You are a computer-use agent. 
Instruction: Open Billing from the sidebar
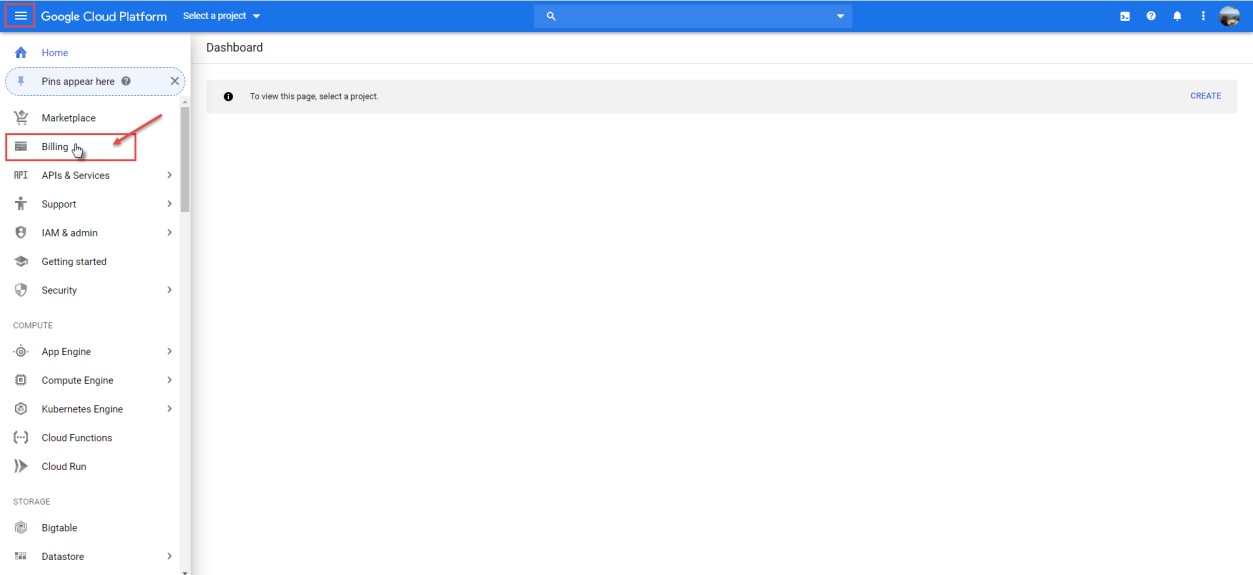click(55, 147)
